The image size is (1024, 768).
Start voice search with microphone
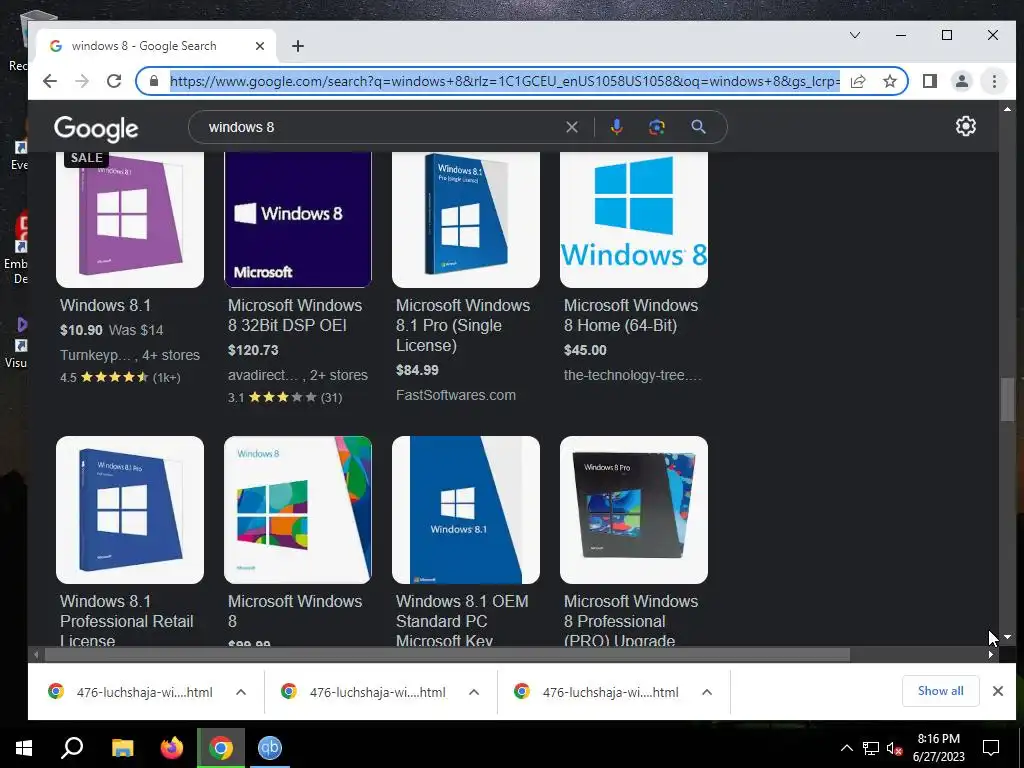[x=616, y=127]
